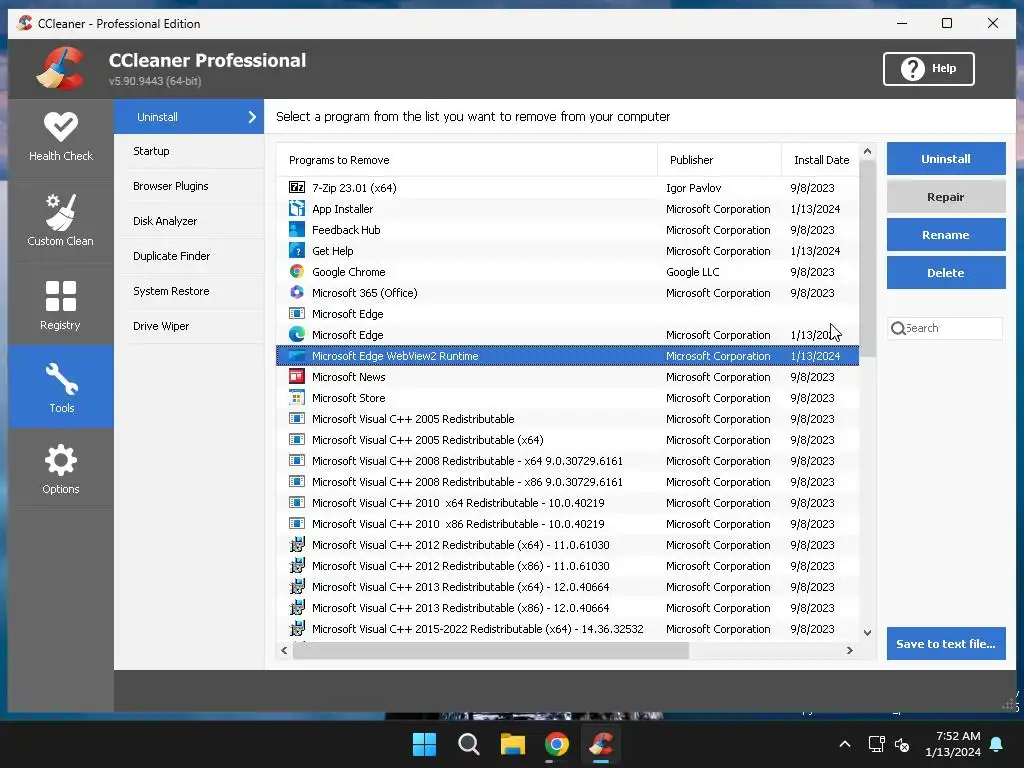Click Igor Pavlov publisher cell

click(x=694, y=188)
